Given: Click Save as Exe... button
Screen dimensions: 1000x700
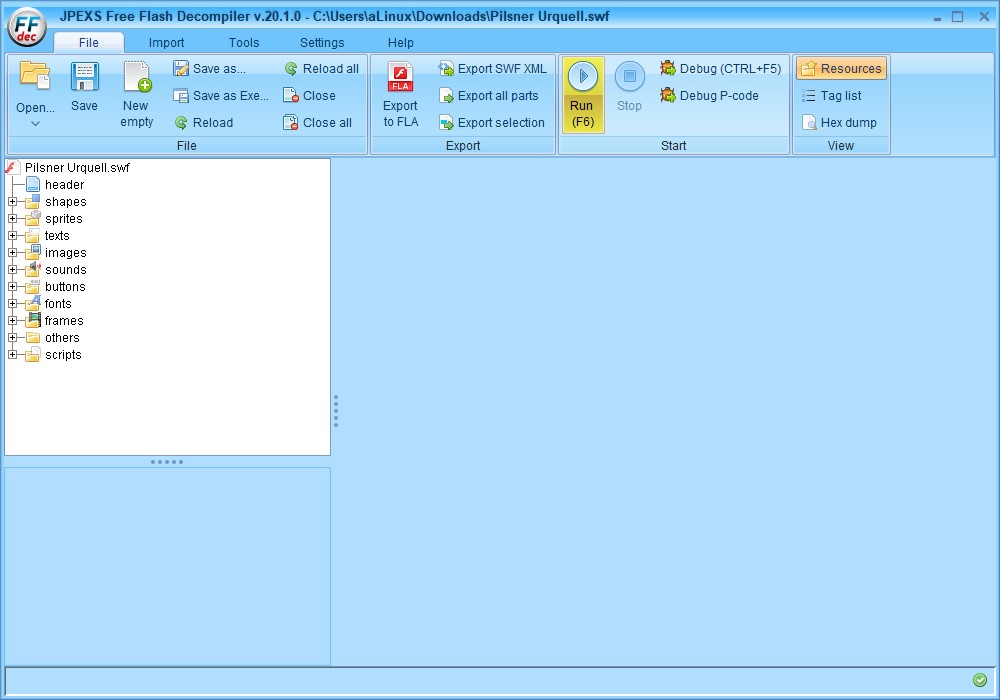Looking at the screenshot, I should pyautogui.click(x=221, y=96).
